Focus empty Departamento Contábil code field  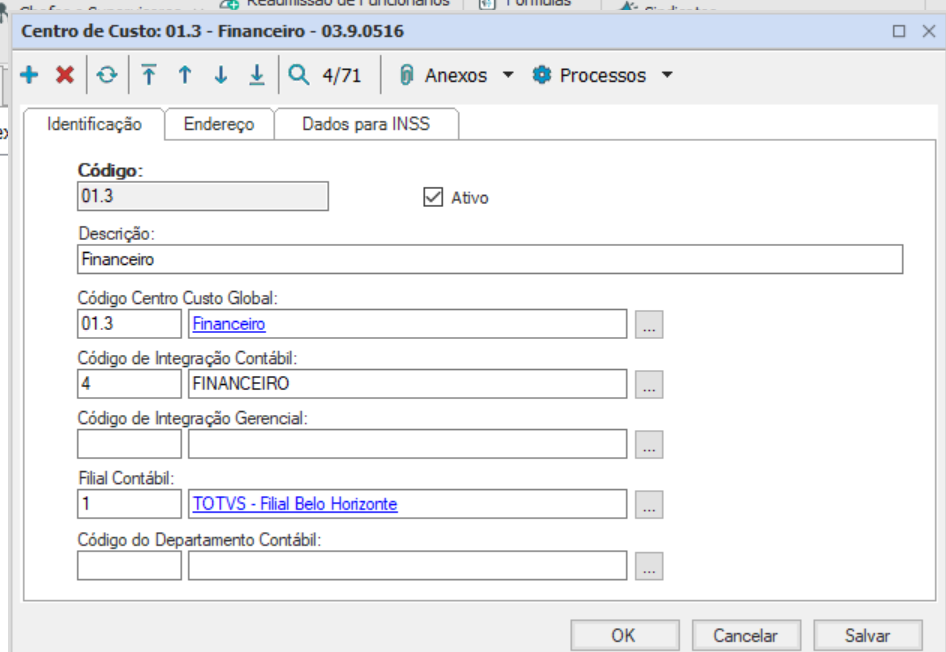click(129, 565)
